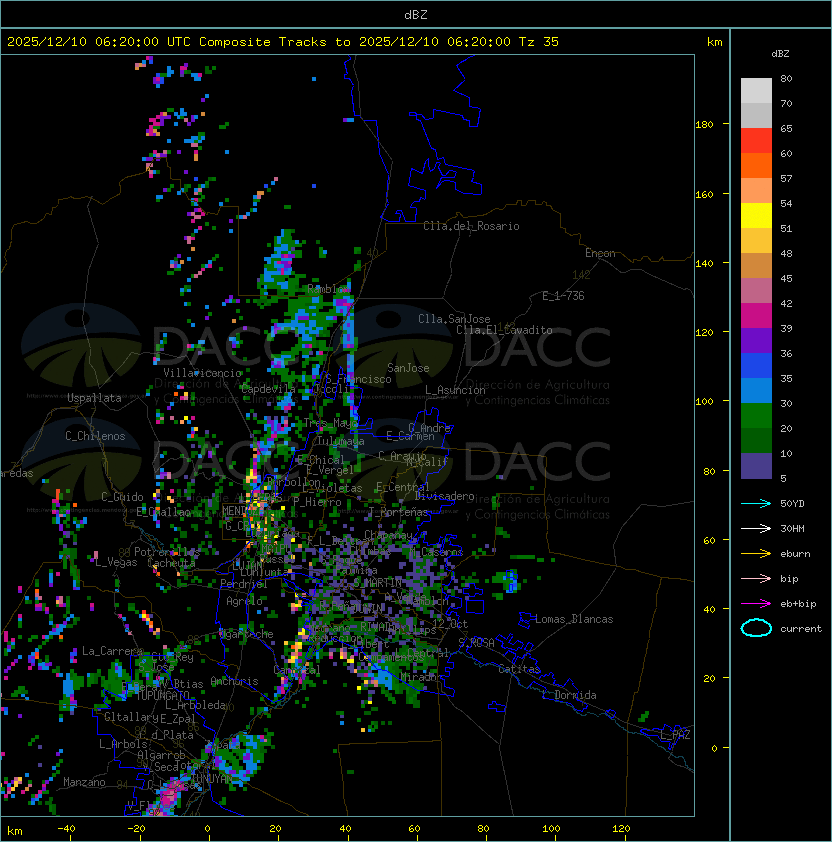Screen dimensions: 832x842
Task: Click the '180' km tick on right axis
Action: (704, 125)
